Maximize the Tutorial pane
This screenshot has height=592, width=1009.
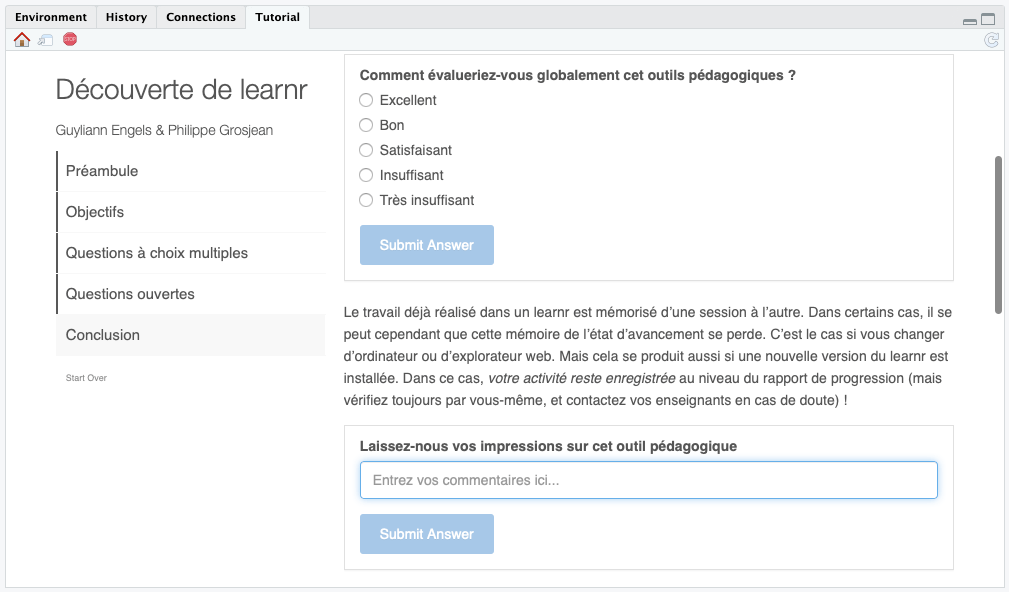(x=988, y=19)
